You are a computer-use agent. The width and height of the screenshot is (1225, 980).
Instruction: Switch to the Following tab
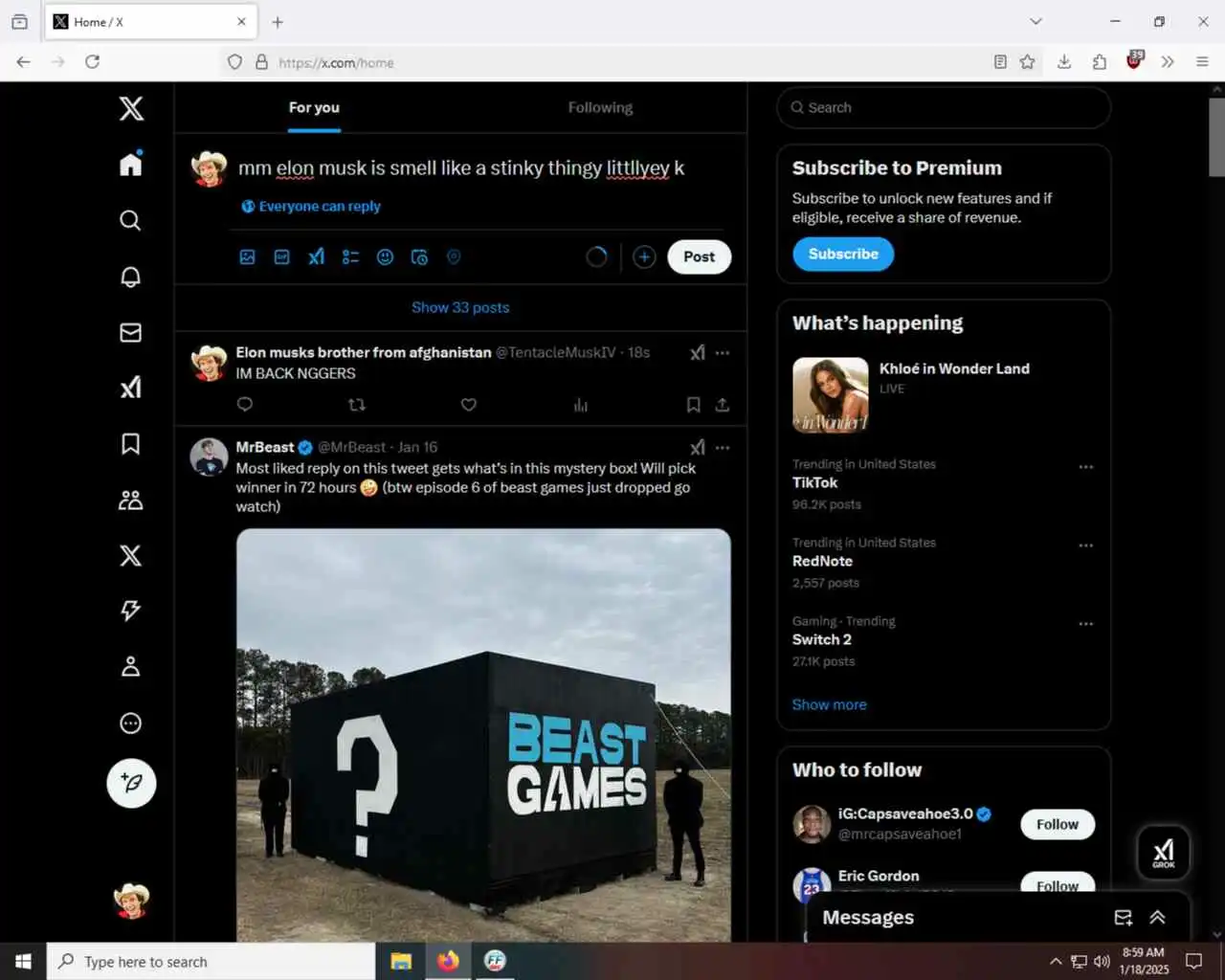click(x=600, y=108)
